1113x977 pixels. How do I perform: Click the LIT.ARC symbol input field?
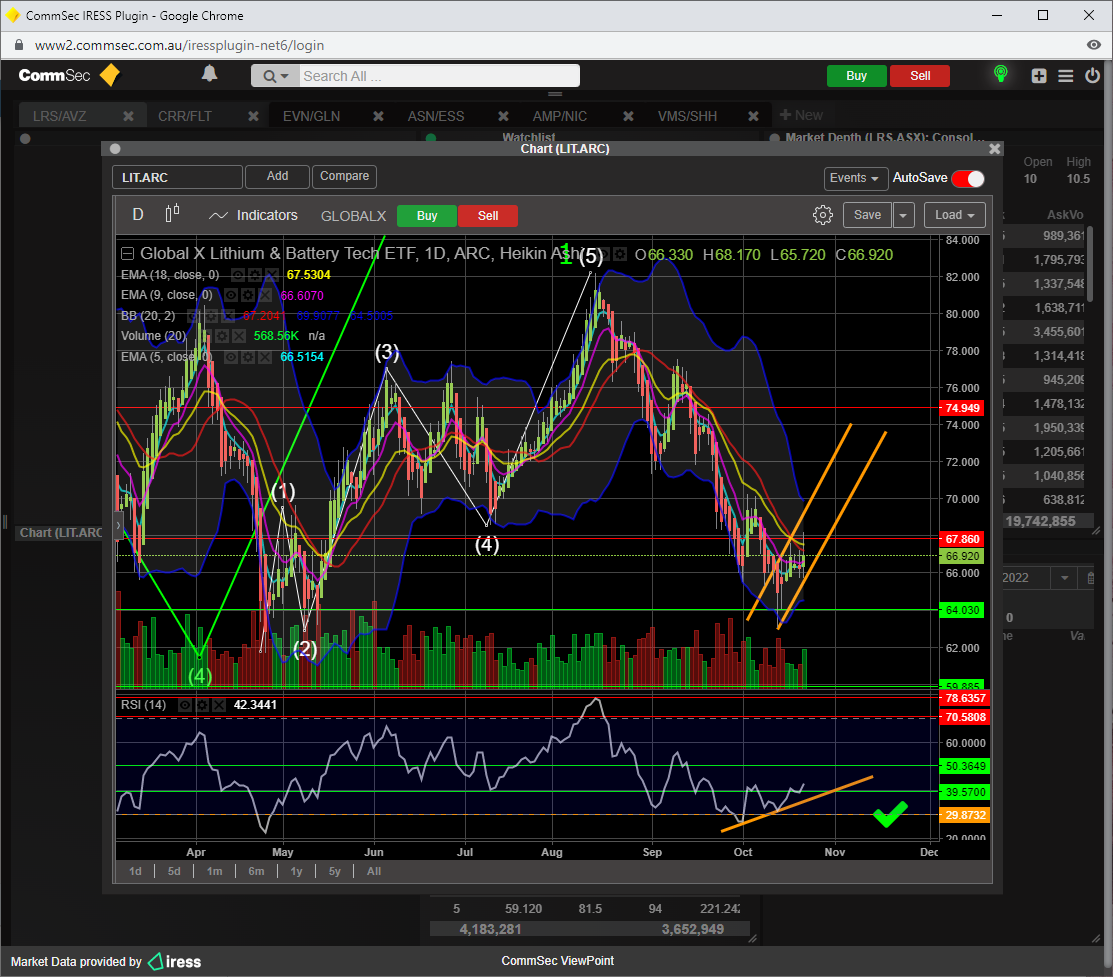click(177, 178)
